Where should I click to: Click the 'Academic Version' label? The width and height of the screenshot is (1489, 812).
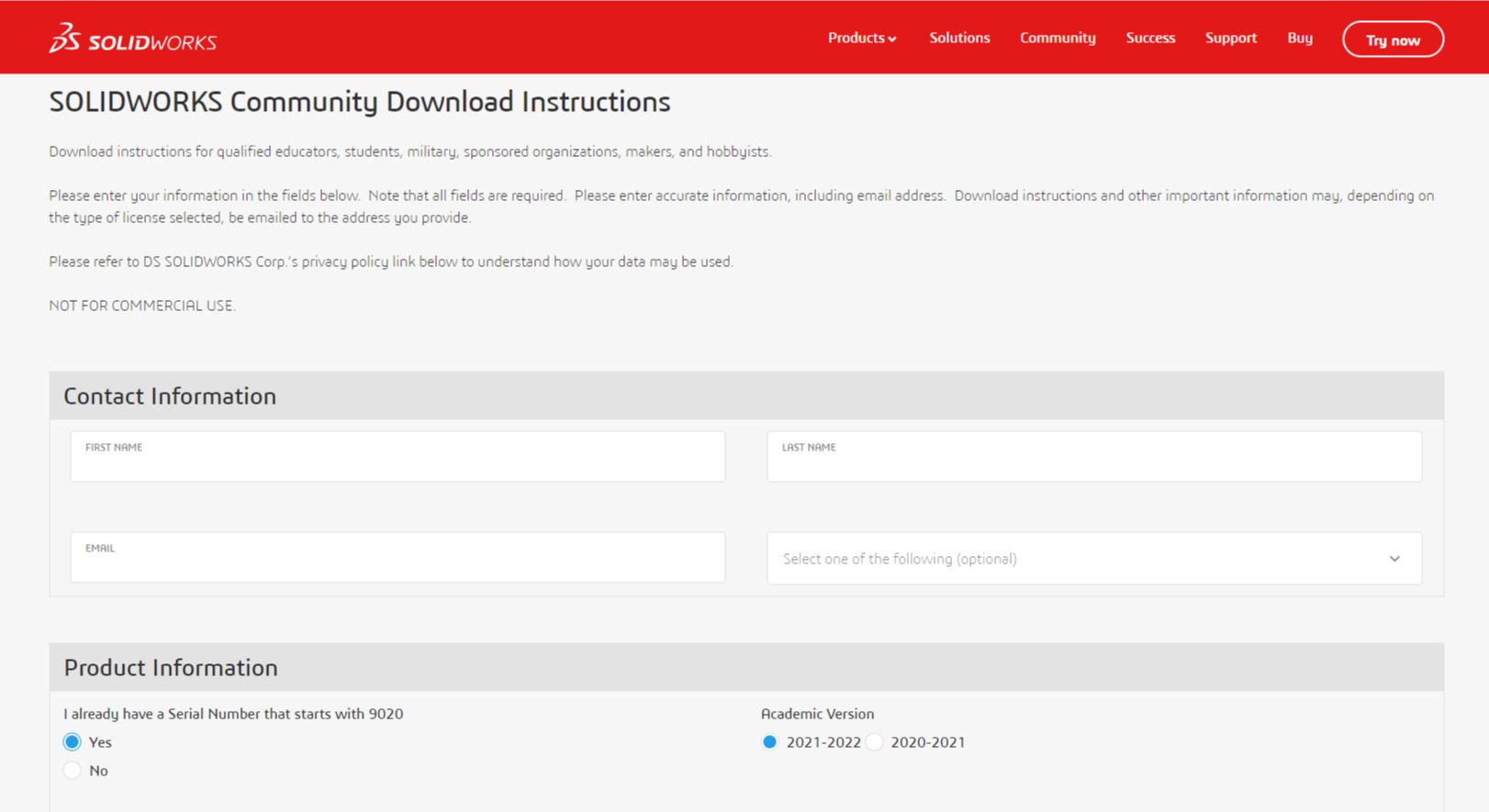(x=817, y=714)
